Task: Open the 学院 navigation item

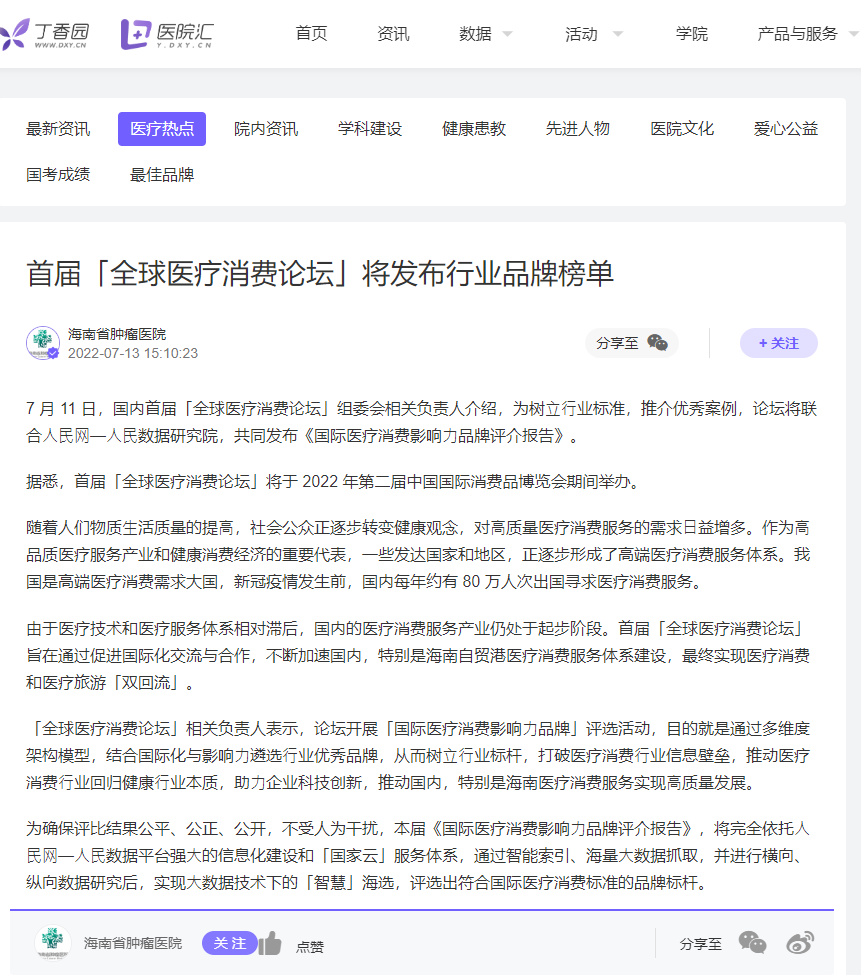Action: 691,34
